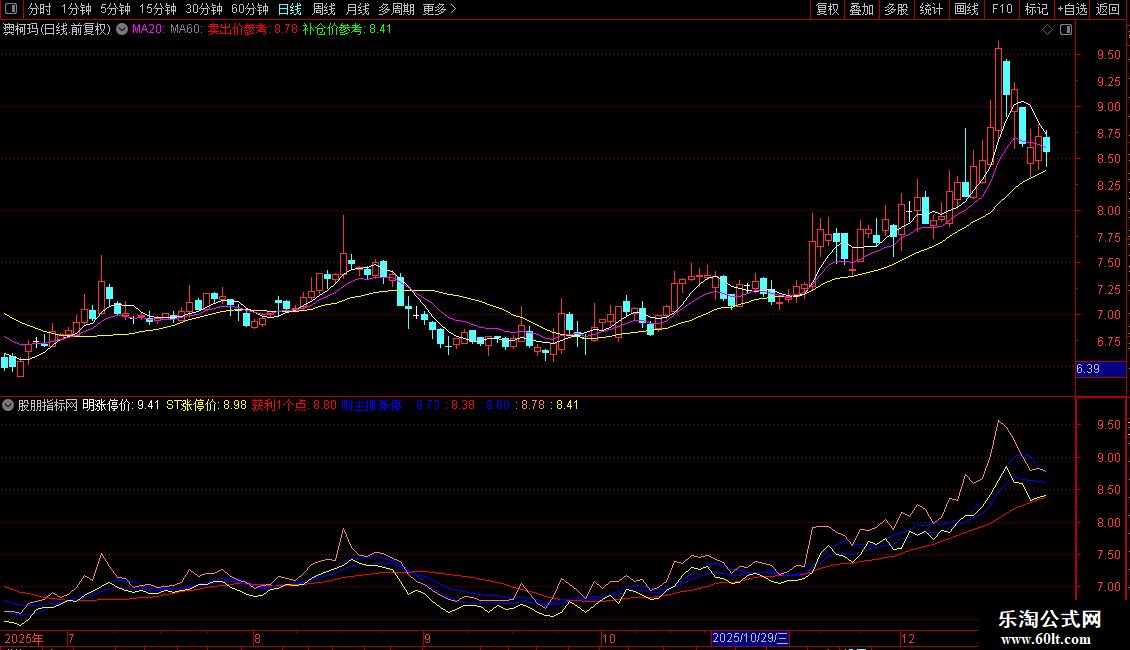
Task: Click the 财主抓涨停 label
Action: [x=372, y=405]
